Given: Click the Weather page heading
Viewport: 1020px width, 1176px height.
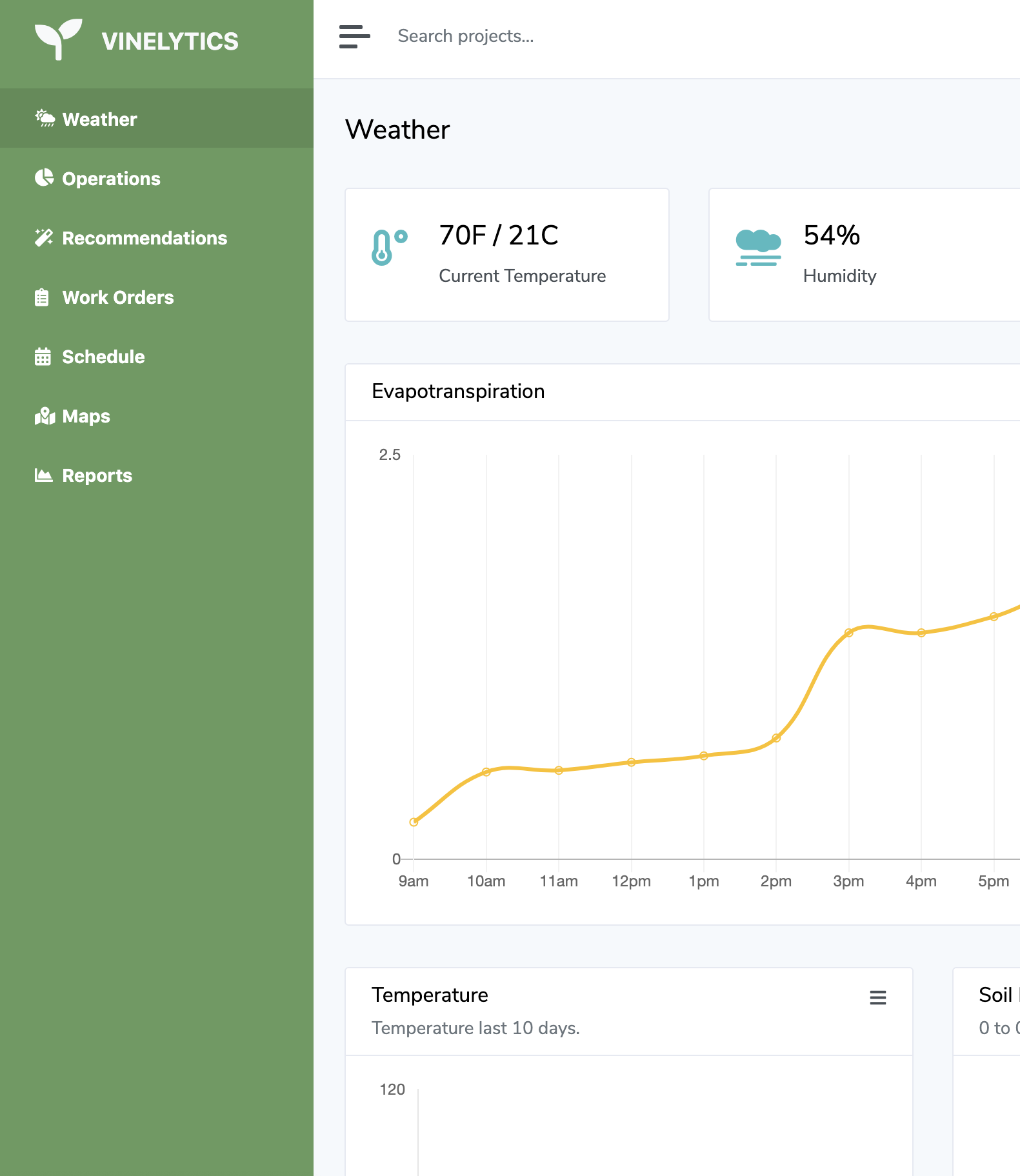Looking at the screenshot, I should [397, 130].
